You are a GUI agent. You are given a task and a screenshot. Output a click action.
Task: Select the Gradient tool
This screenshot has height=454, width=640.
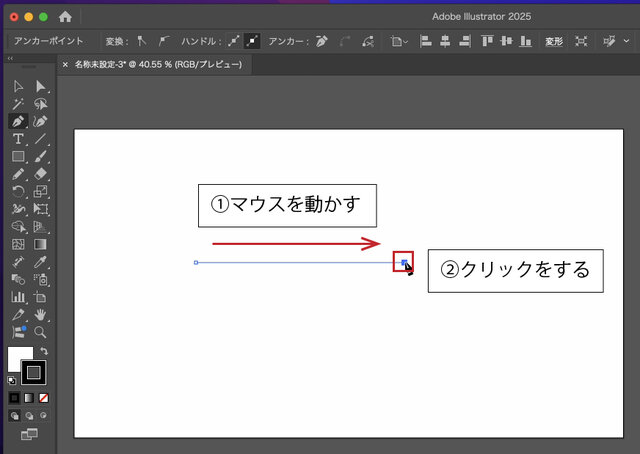[40, 244]
